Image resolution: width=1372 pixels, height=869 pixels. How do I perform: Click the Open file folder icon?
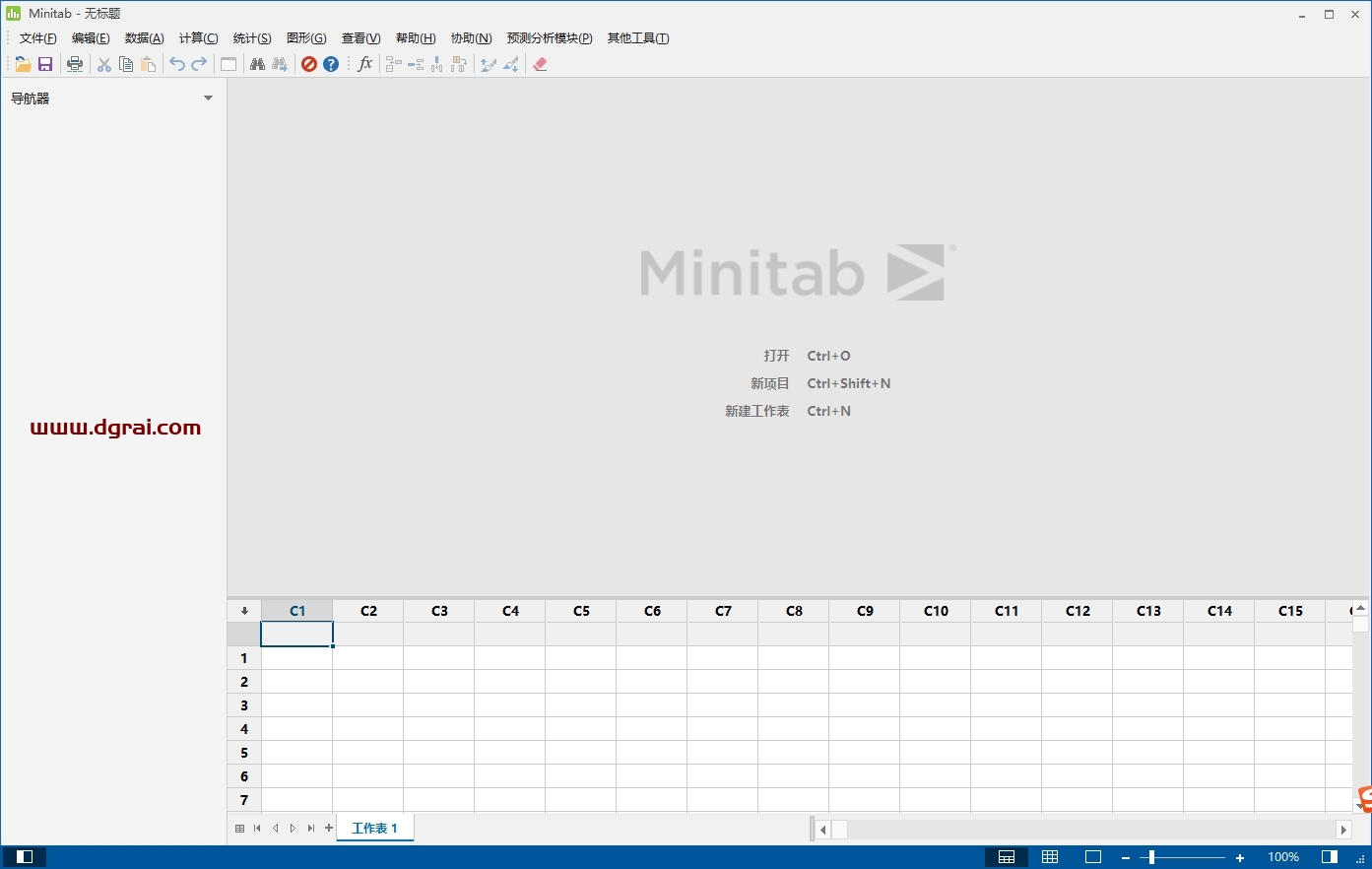click(23, 64)
